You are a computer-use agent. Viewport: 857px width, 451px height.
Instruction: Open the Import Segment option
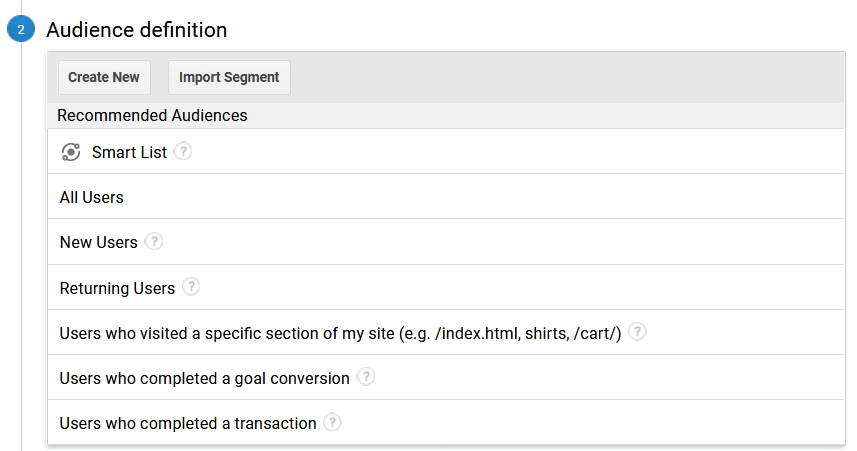[229, 77]
